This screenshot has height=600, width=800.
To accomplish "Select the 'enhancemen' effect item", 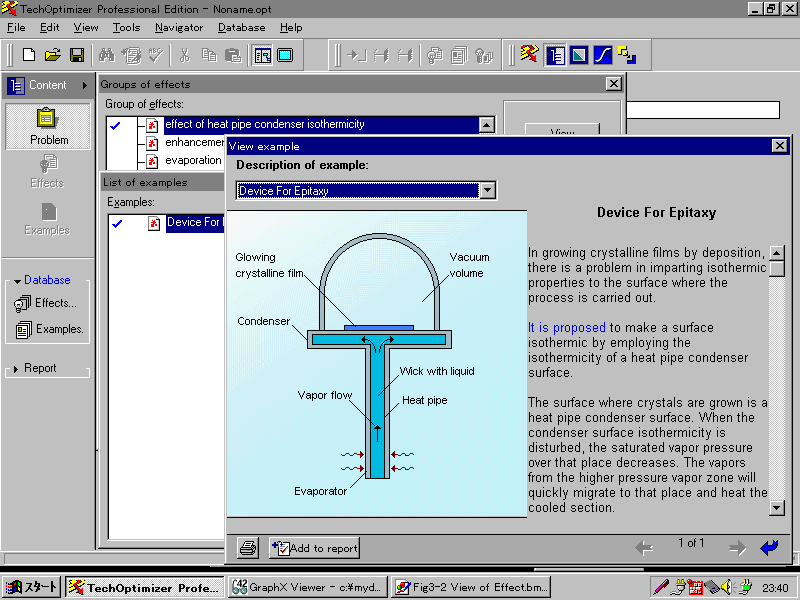I will [194, 142].
